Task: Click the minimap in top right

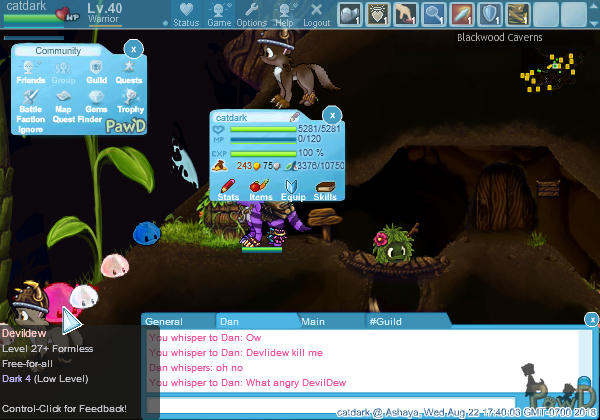Action: pyautogui.click(x=548, y=73)
